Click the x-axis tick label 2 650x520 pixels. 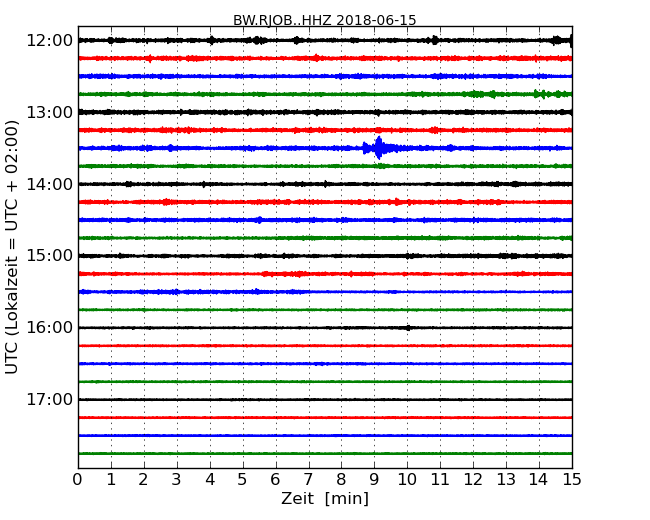pos(143,480)
